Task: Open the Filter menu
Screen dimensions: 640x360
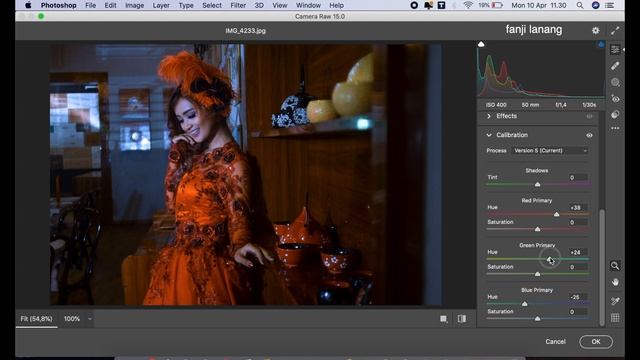Action: pos(238,5)
